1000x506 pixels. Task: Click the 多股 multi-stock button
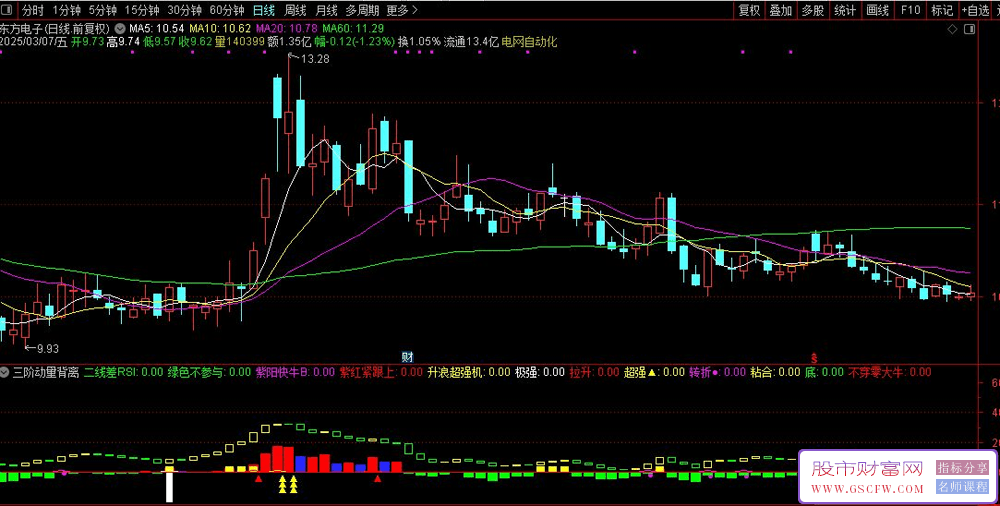pyautogui.click(x=812, y=10)
